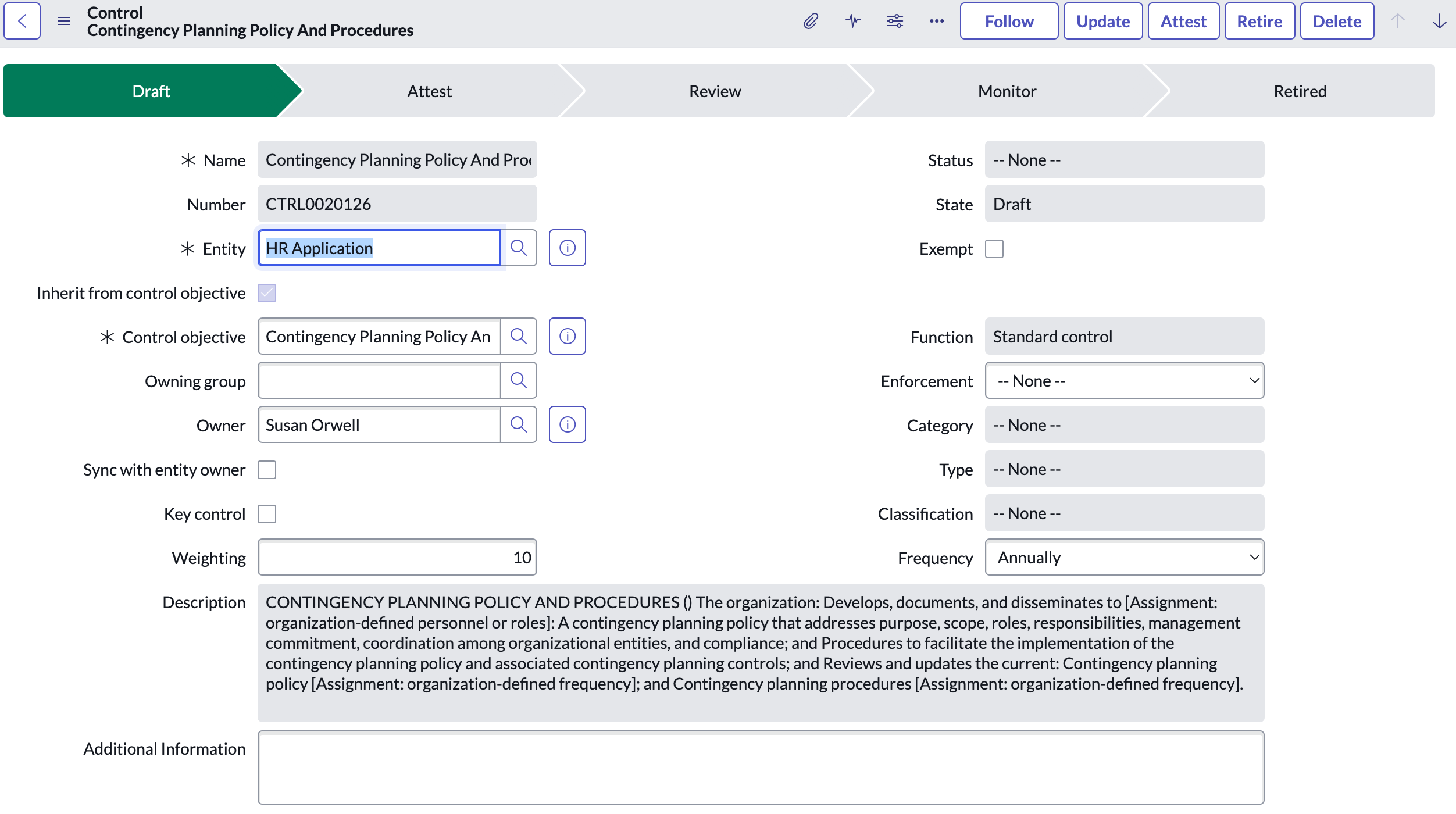Tick the Exempt checkbox
The width and height of the screenshot is (1456, 814).
pos(994,249)
